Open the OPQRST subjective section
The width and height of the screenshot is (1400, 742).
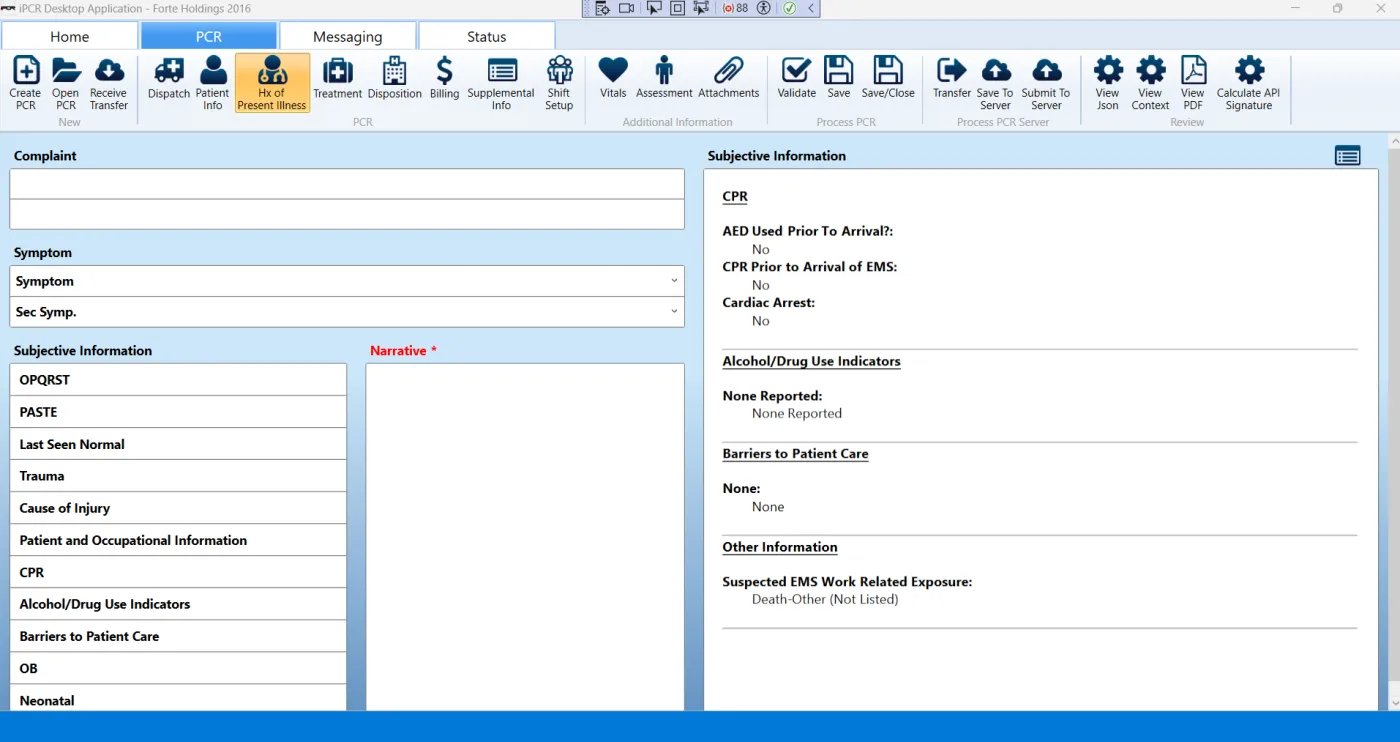coord(178,380)
